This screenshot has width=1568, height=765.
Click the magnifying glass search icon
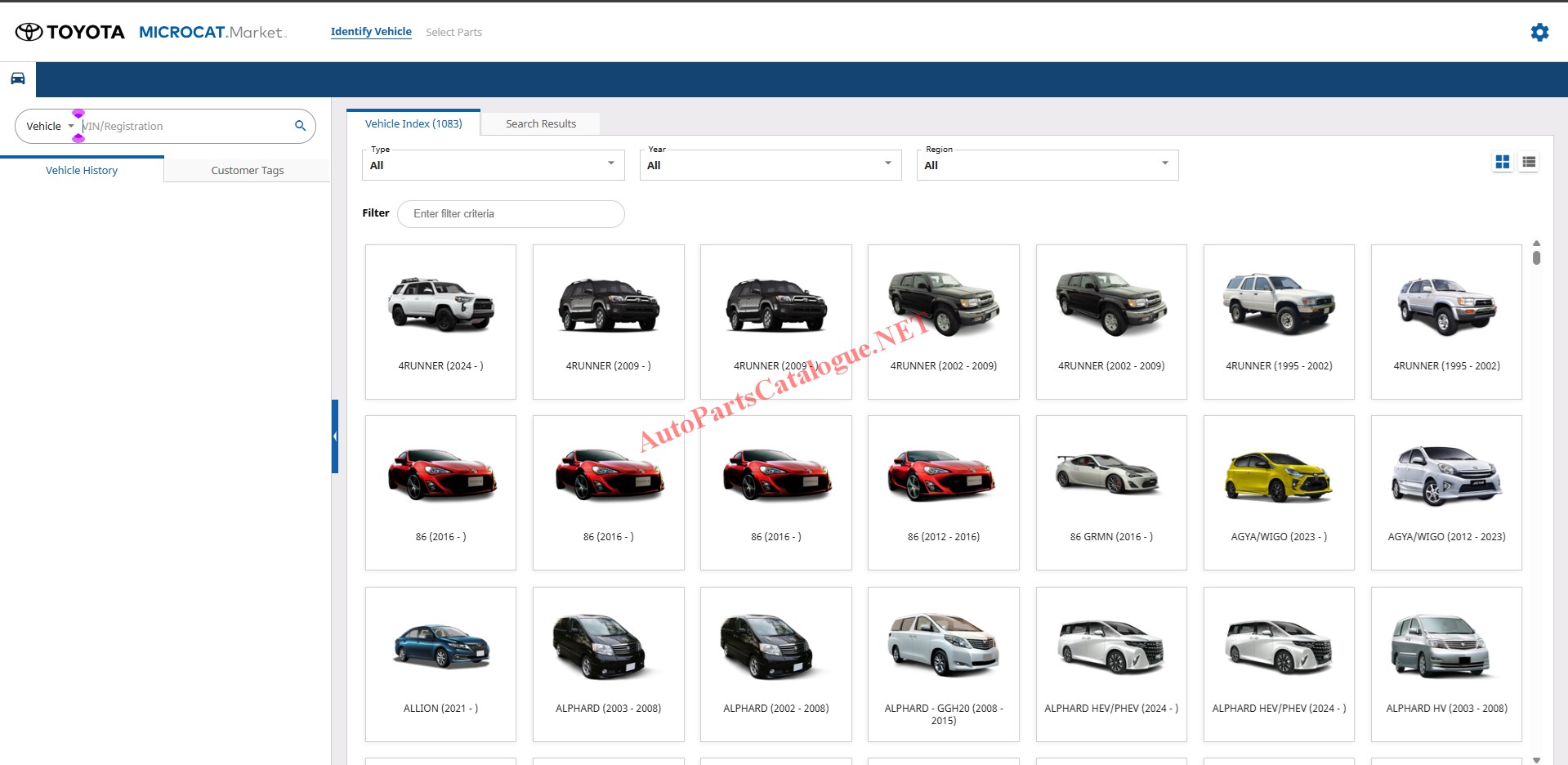click(300, 126)
